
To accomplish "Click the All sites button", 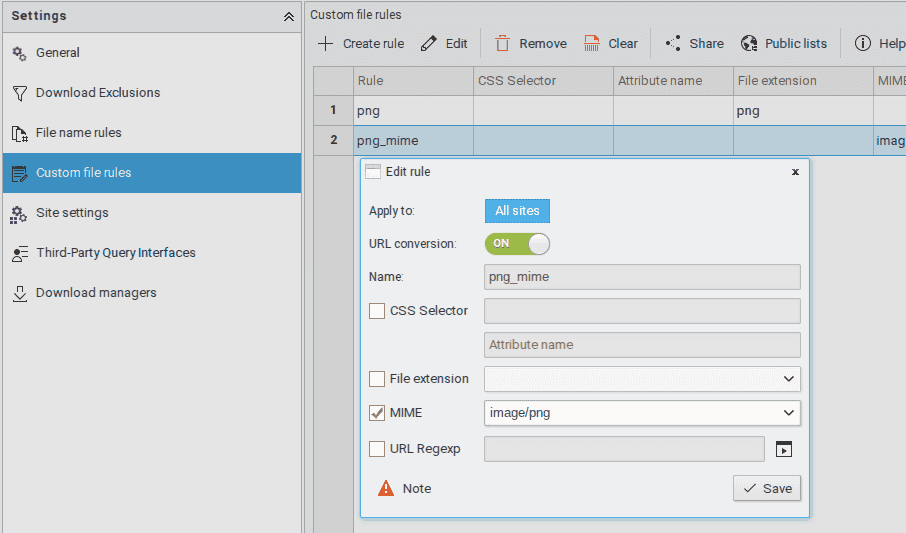I will click(x=517, y=211).
